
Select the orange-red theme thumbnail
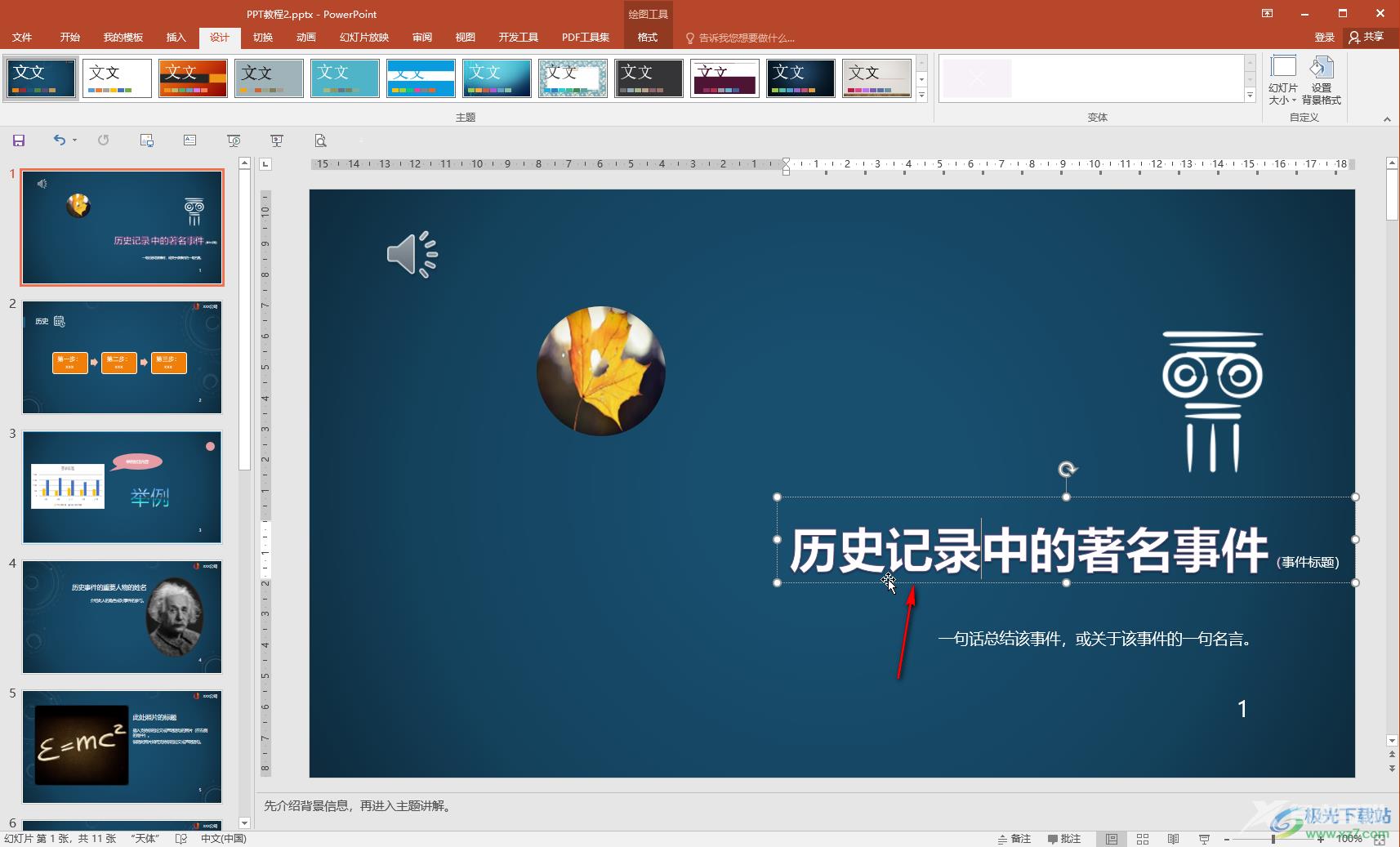[193, 78]
